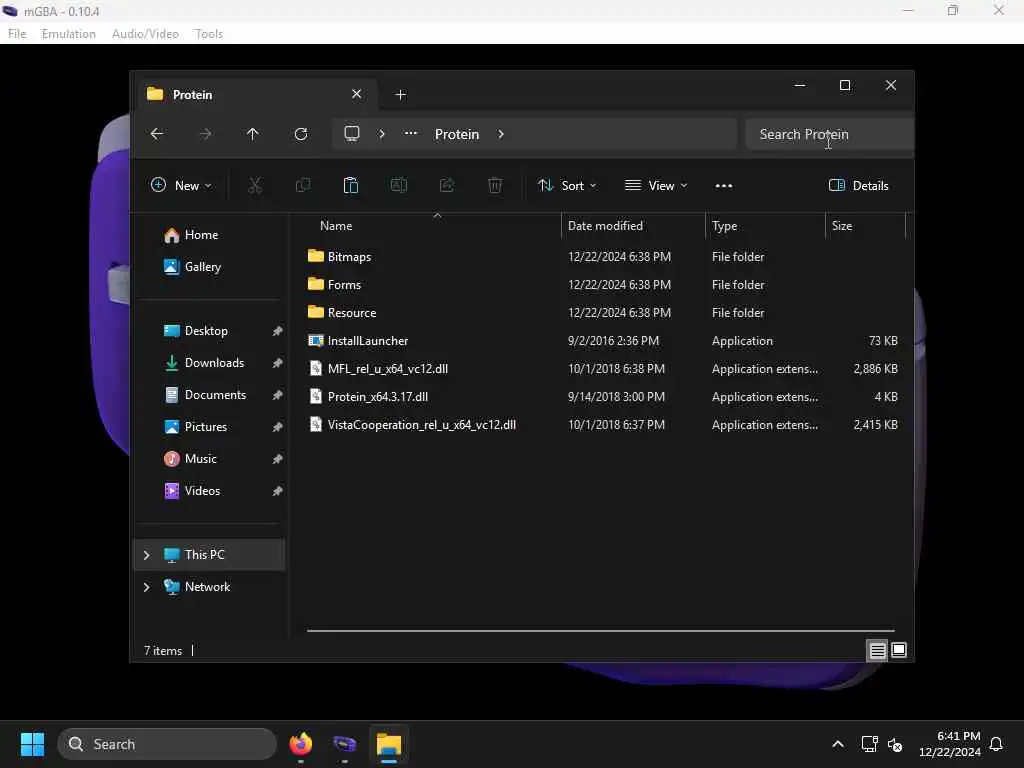
Task: Unpin Downloads pin icon
Action: pyautogui.click(x=278, y=363)
